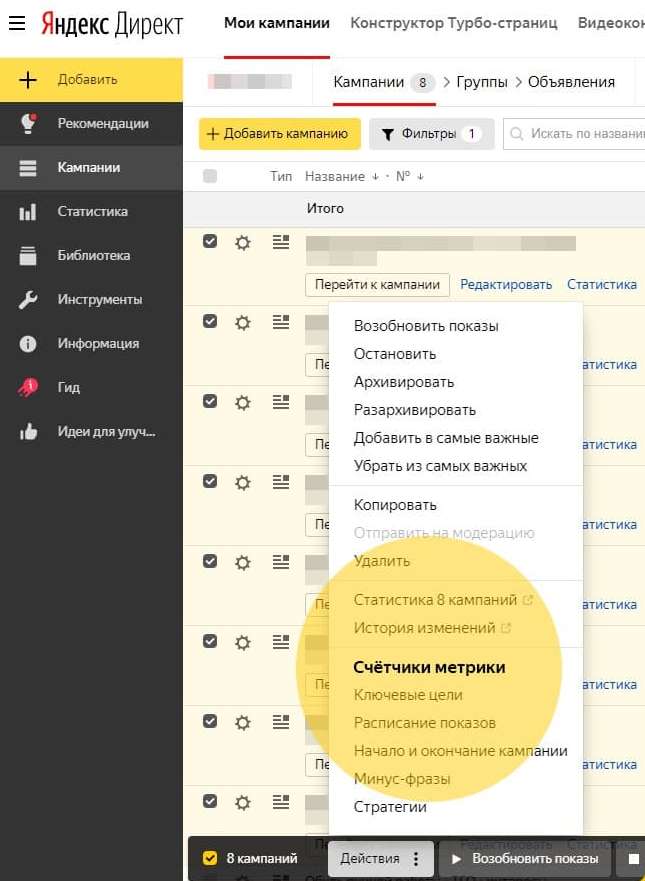Click the Редактировать link in the first row
Screen dimensions: 645x881
coord(506,284)
